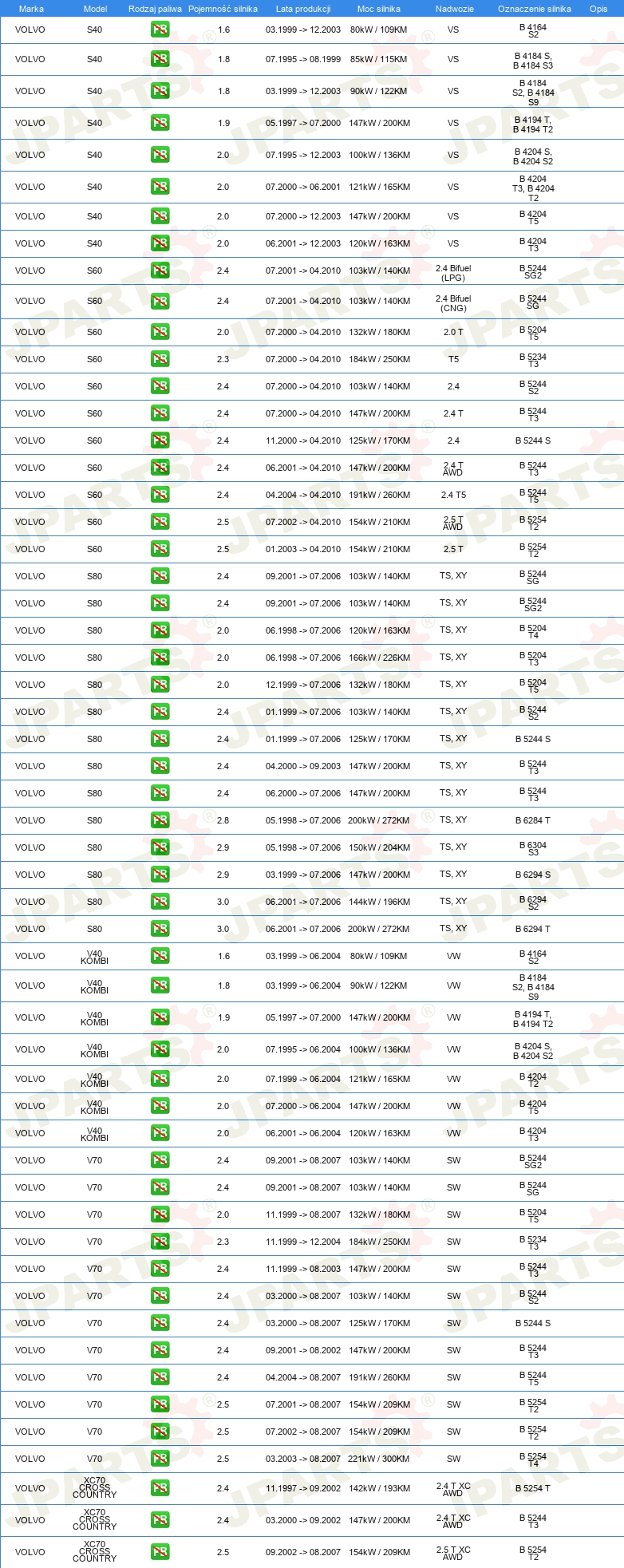This screenshot has width=624, height=1568.
Task: Click petrol icon in V40 KOMBI 1.6 row
Action: (x=160, y=956)
